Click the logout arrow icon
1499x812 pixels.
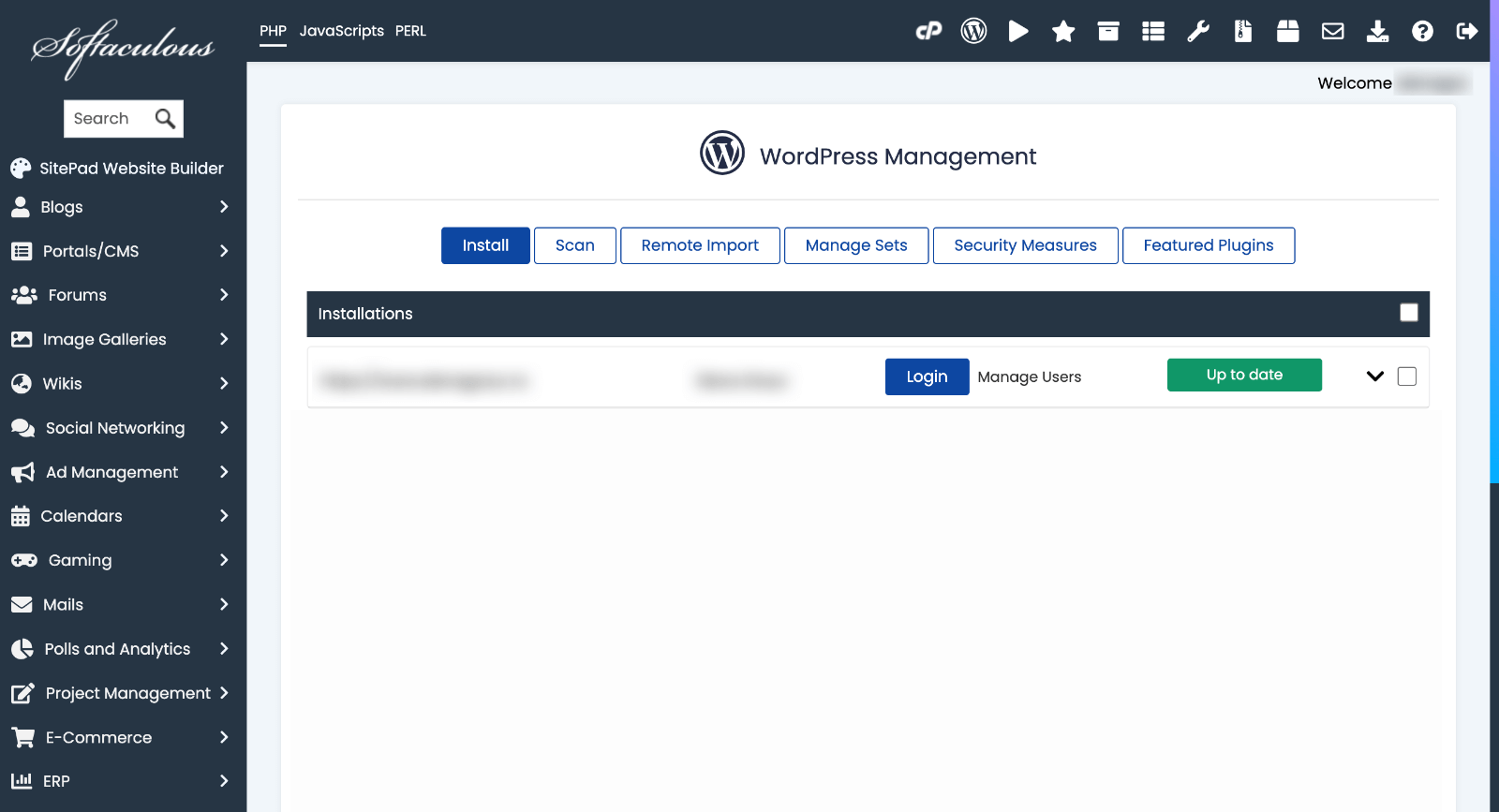tap(1467, 32)
